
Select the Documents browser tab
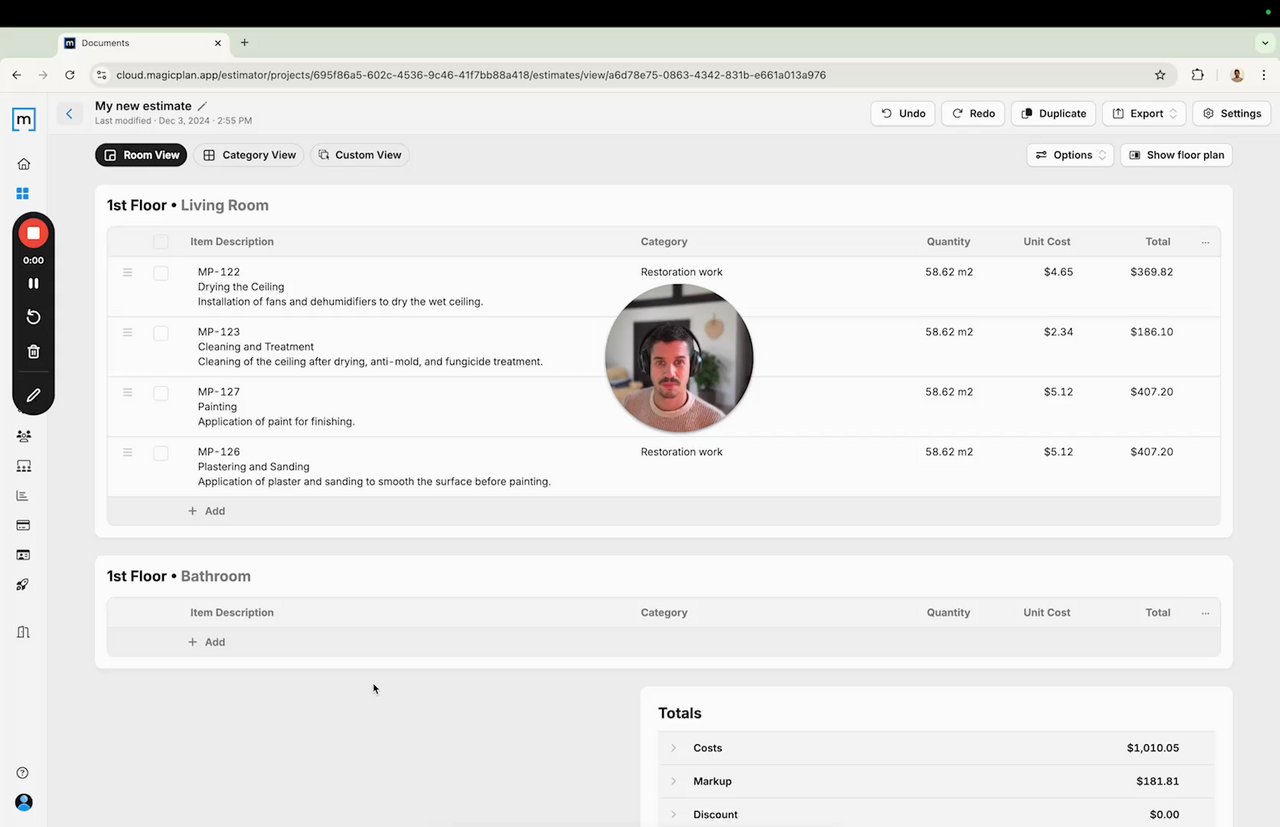(144, 43)
